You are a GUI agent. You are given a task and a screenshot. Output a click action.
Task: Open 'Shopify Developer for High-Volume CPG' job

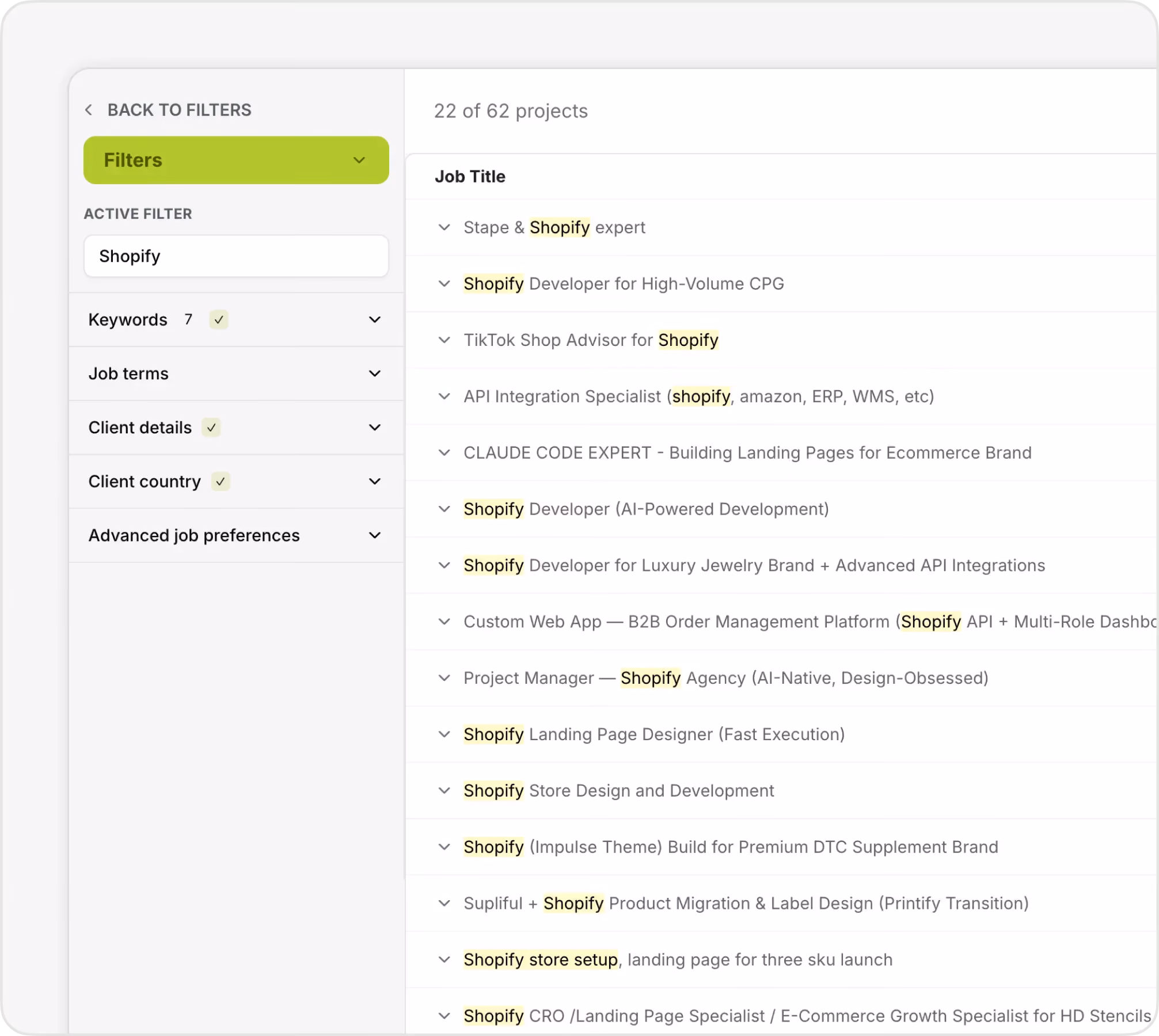point(624,284)
